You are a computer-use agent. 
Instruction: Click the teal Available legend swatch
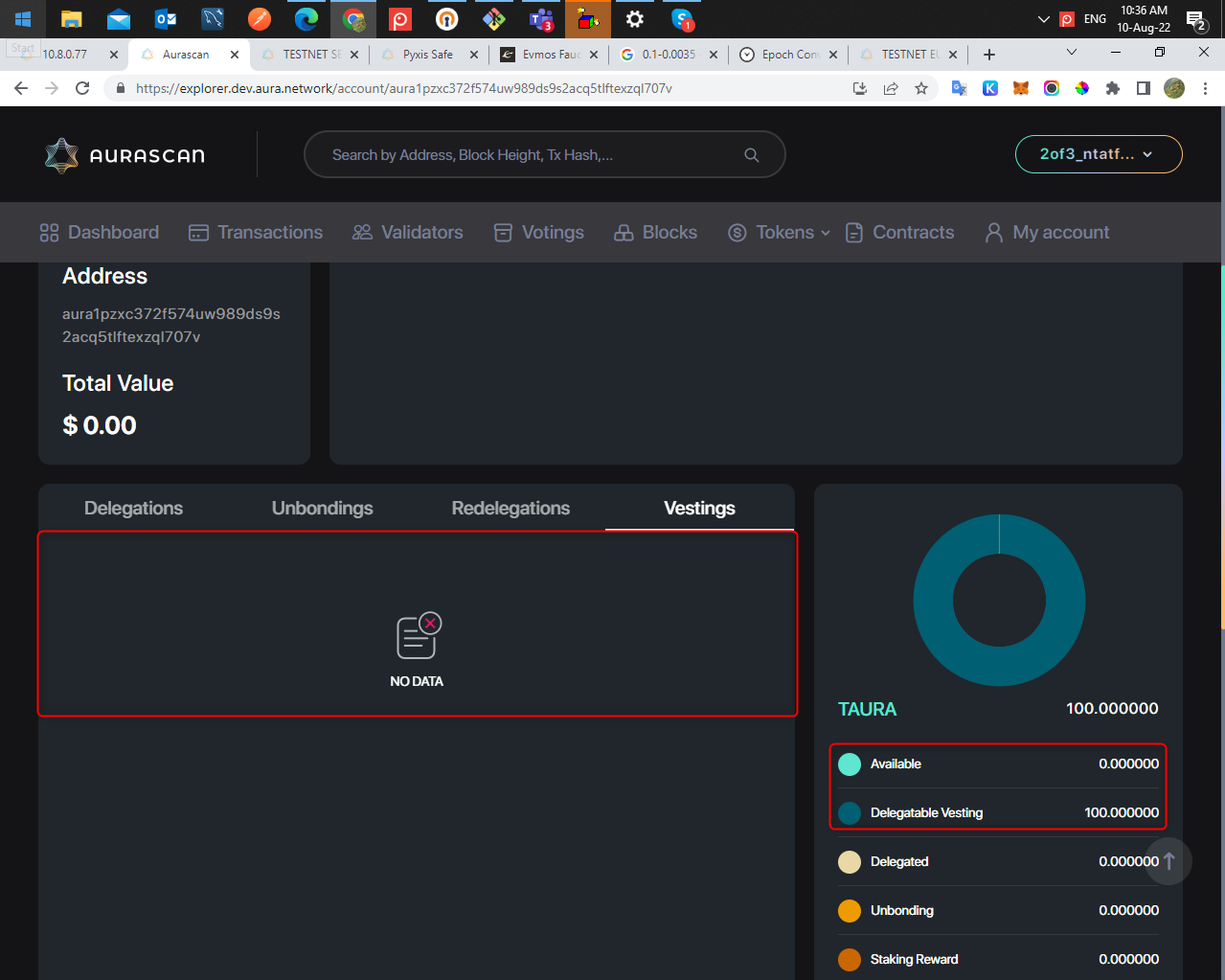click(849, 763)
